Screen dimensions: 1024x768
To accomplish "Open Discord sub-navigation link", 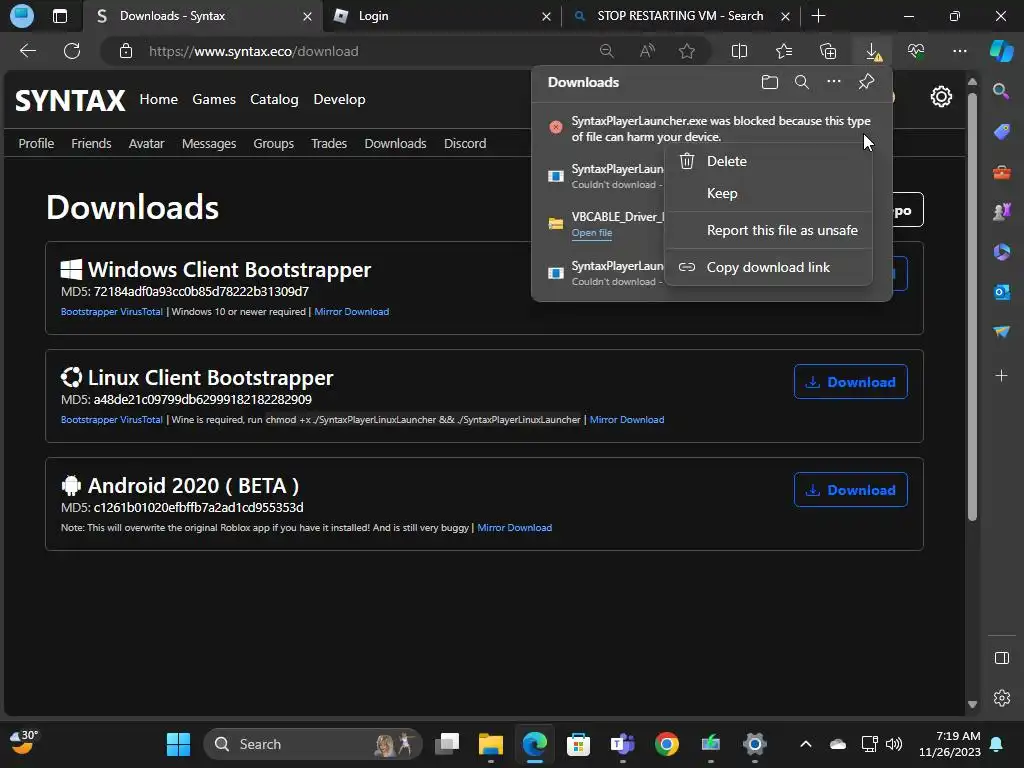I will (x=465, y=144).
